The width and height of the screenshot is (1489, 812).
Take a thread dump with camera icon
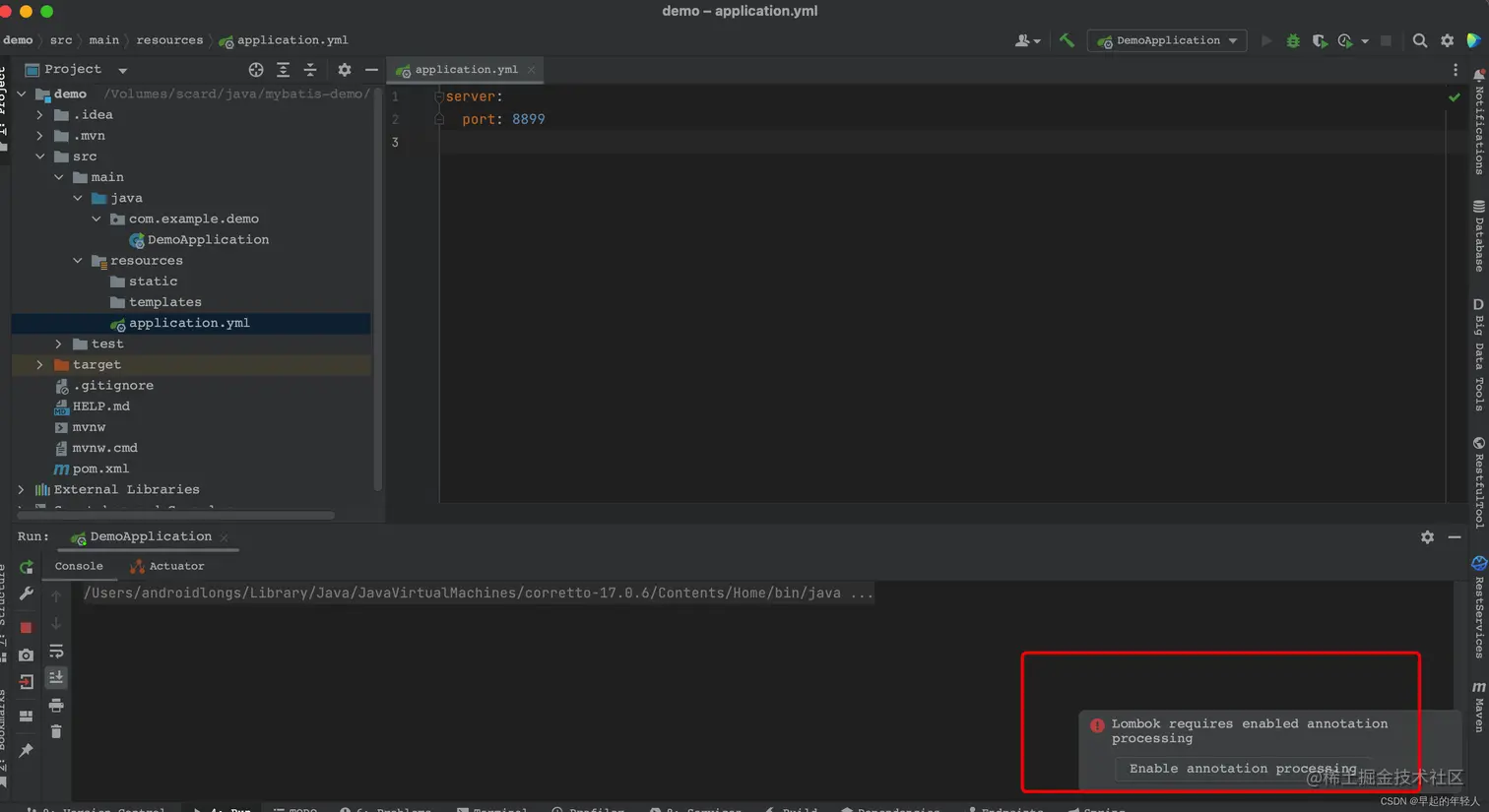tap(27, 655)
